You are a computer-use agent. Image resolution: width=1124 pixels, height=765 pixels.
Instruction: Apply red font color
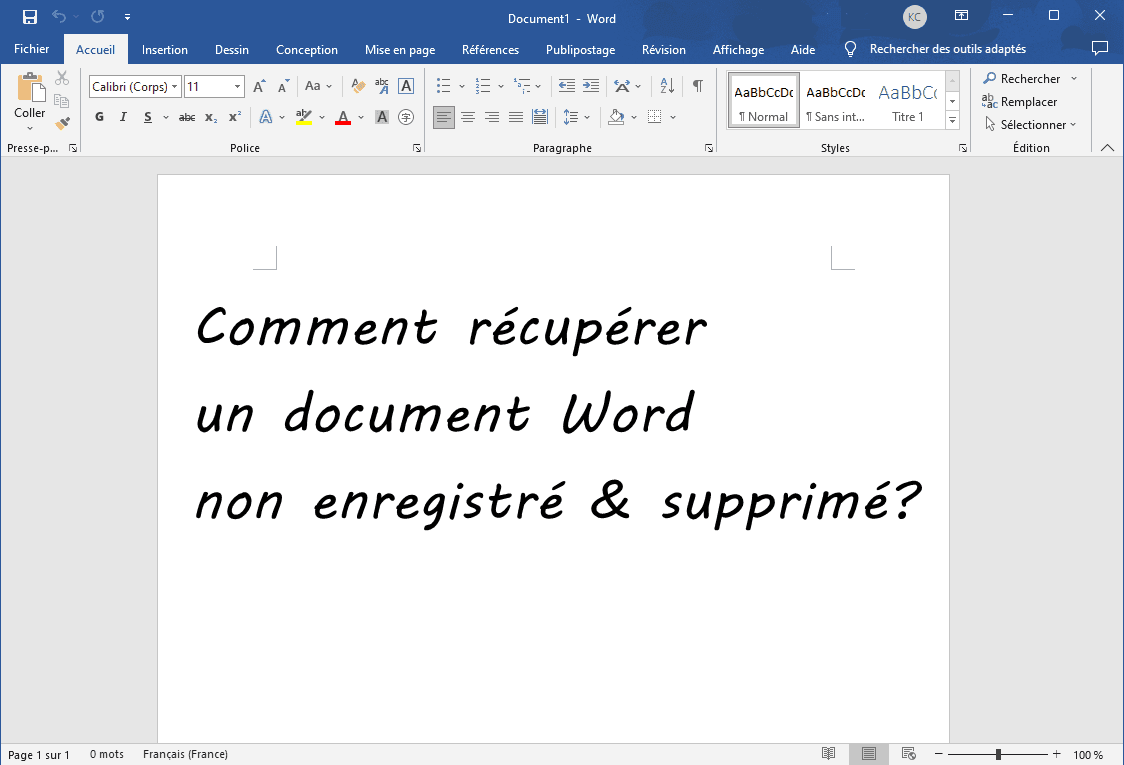[x=343, y=117]
